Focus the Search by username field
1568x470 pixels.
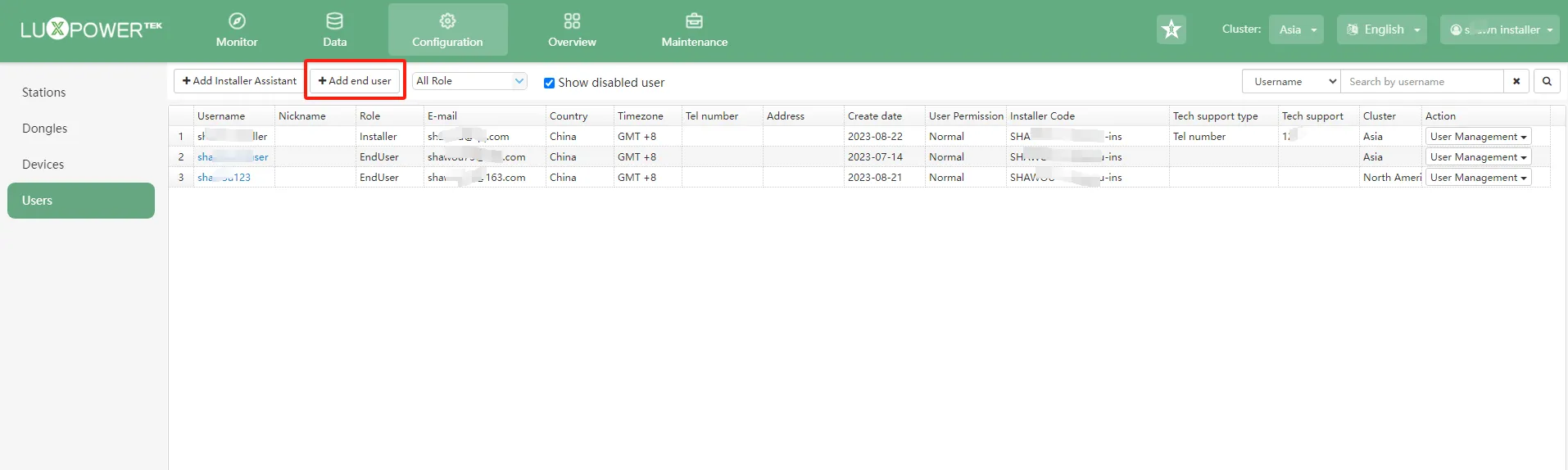coord(1421,81)
